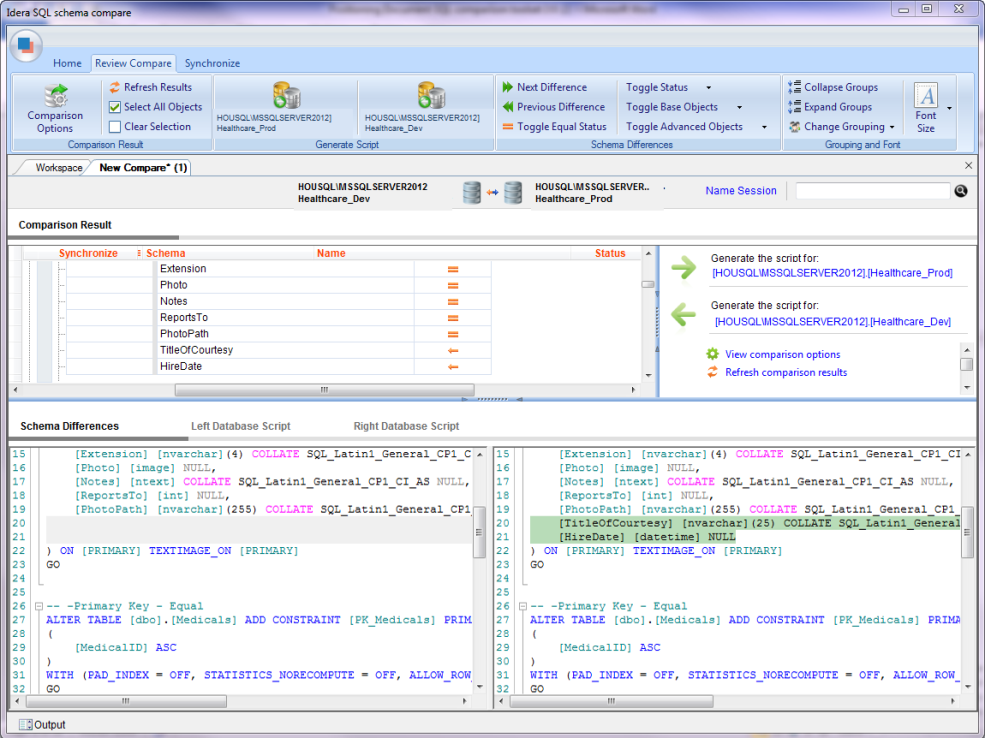Tick the Clear Selection checkbox
This screenshot has height=738, width=985.
coord(116,127)
